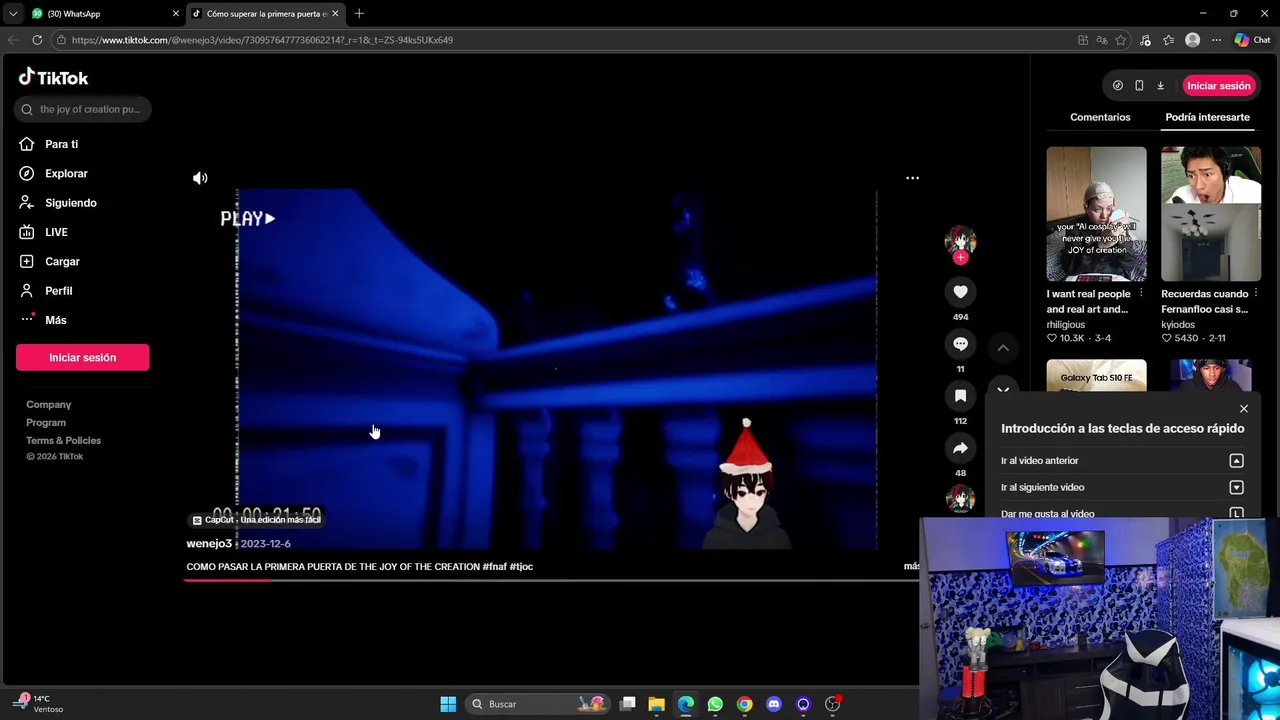Click the sidebar Iniciar sesión button
The image size is (1280, 720).
click(x=82, y=357)
